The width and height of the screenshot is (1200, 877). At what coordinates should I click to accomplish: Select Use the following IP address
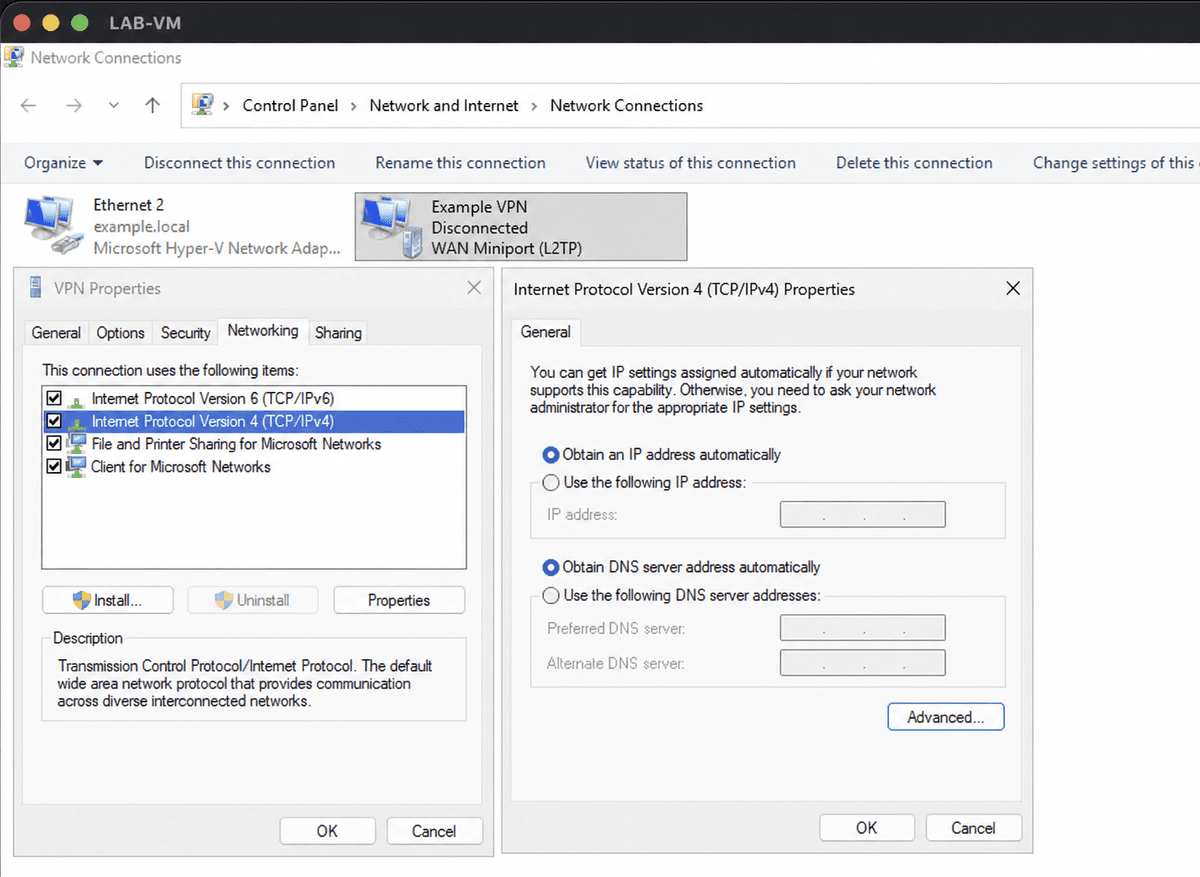[551, 482]
